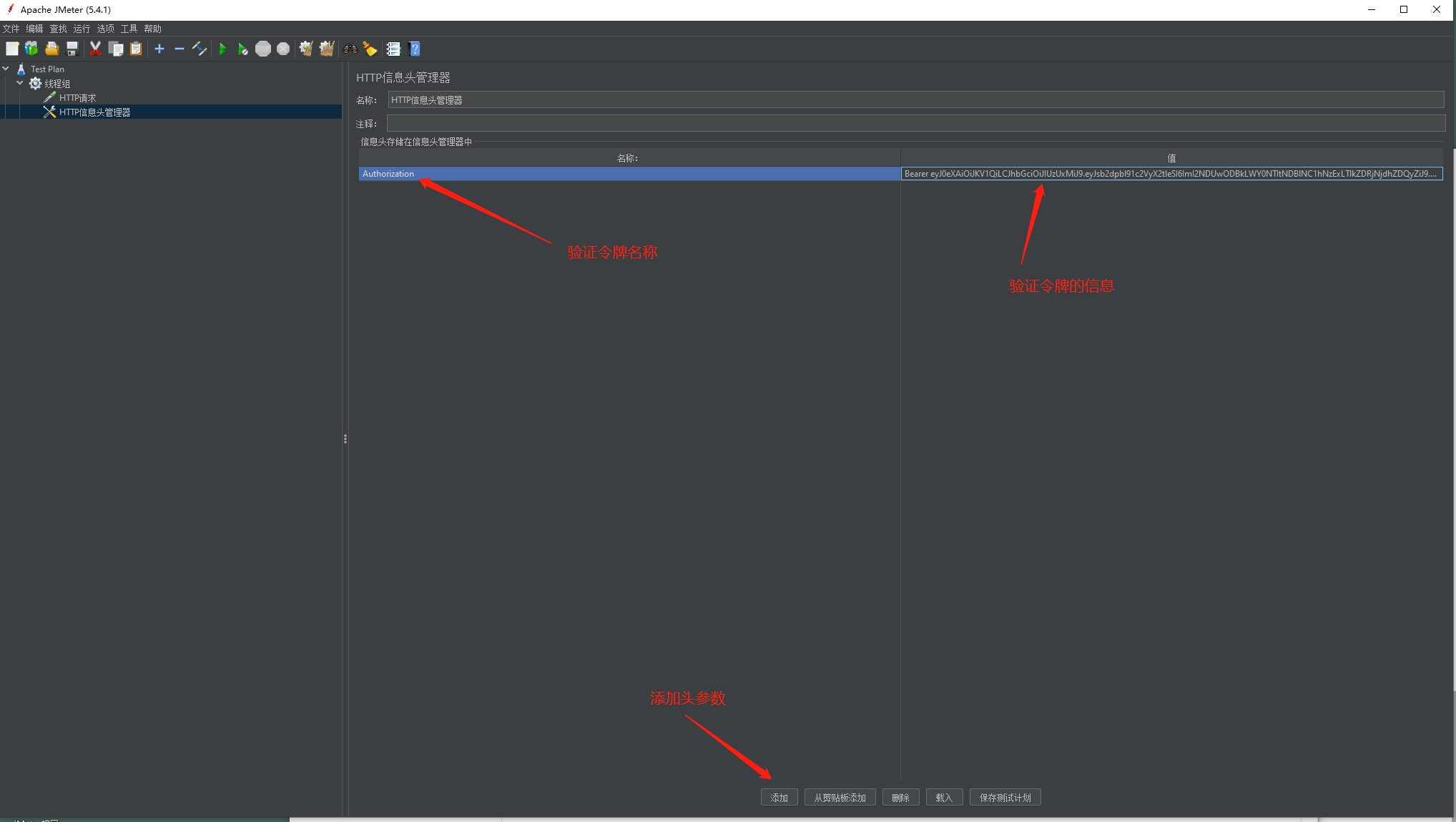Click the Clear all double broom icon
Viewport: 1456px width, 822px height.
coord(327,49)
